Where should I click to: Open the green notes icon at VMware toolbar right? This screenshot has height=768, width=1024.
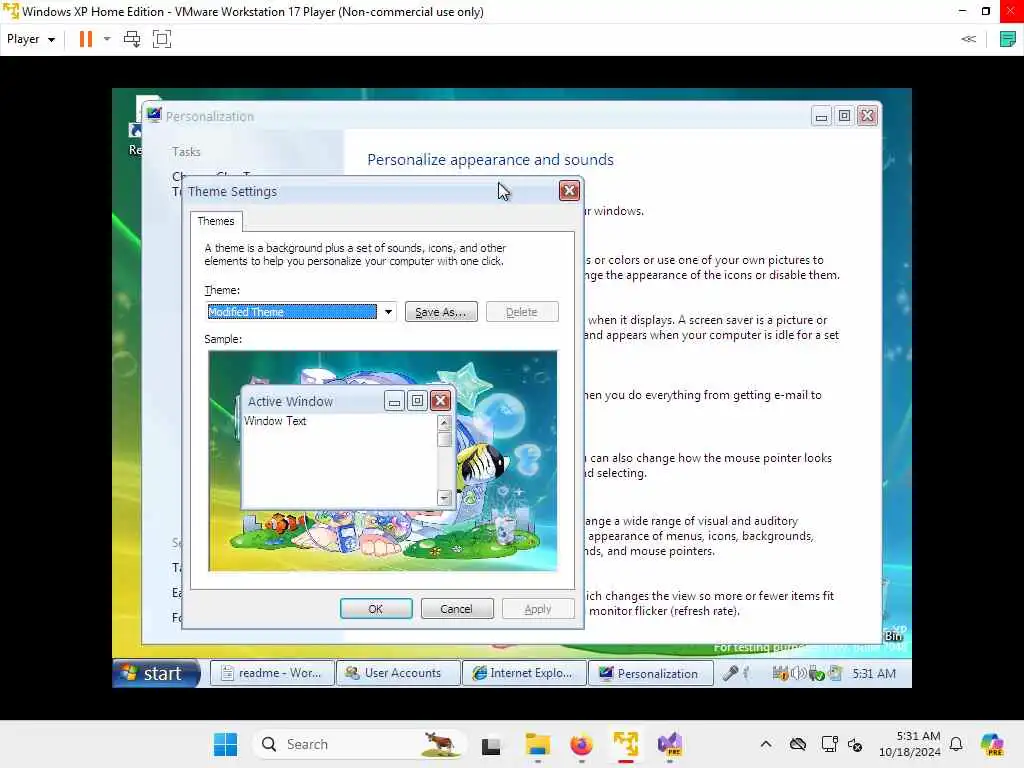pos(1008,39)
